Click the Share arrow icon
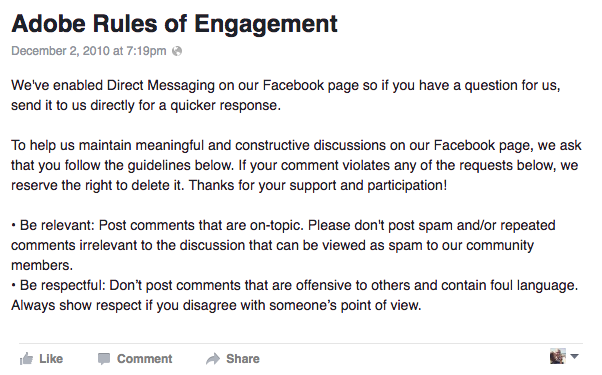 pyautogui.click(x=213, y=358)
